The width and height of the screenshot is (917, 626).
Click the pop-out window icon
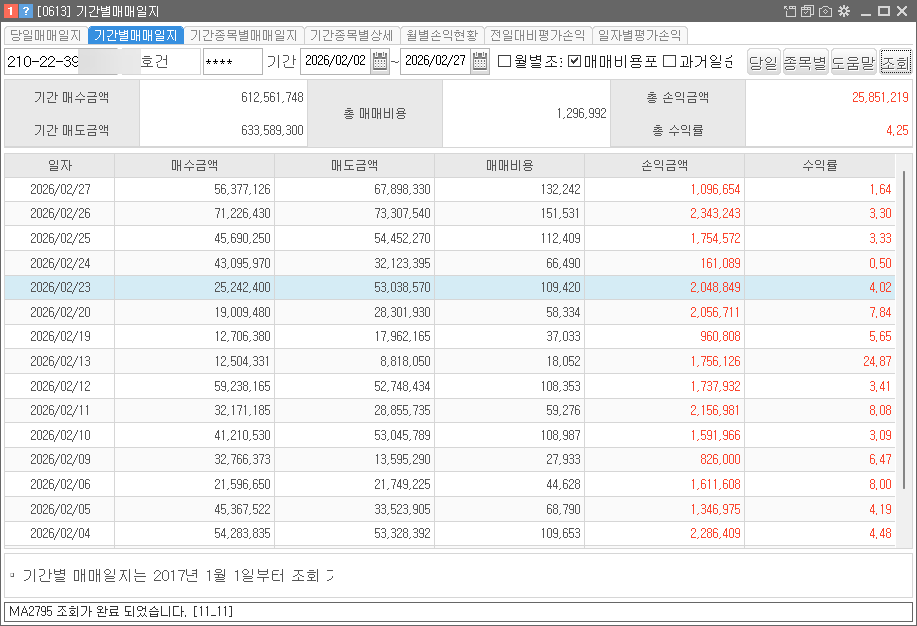click(x=790, y=11)
